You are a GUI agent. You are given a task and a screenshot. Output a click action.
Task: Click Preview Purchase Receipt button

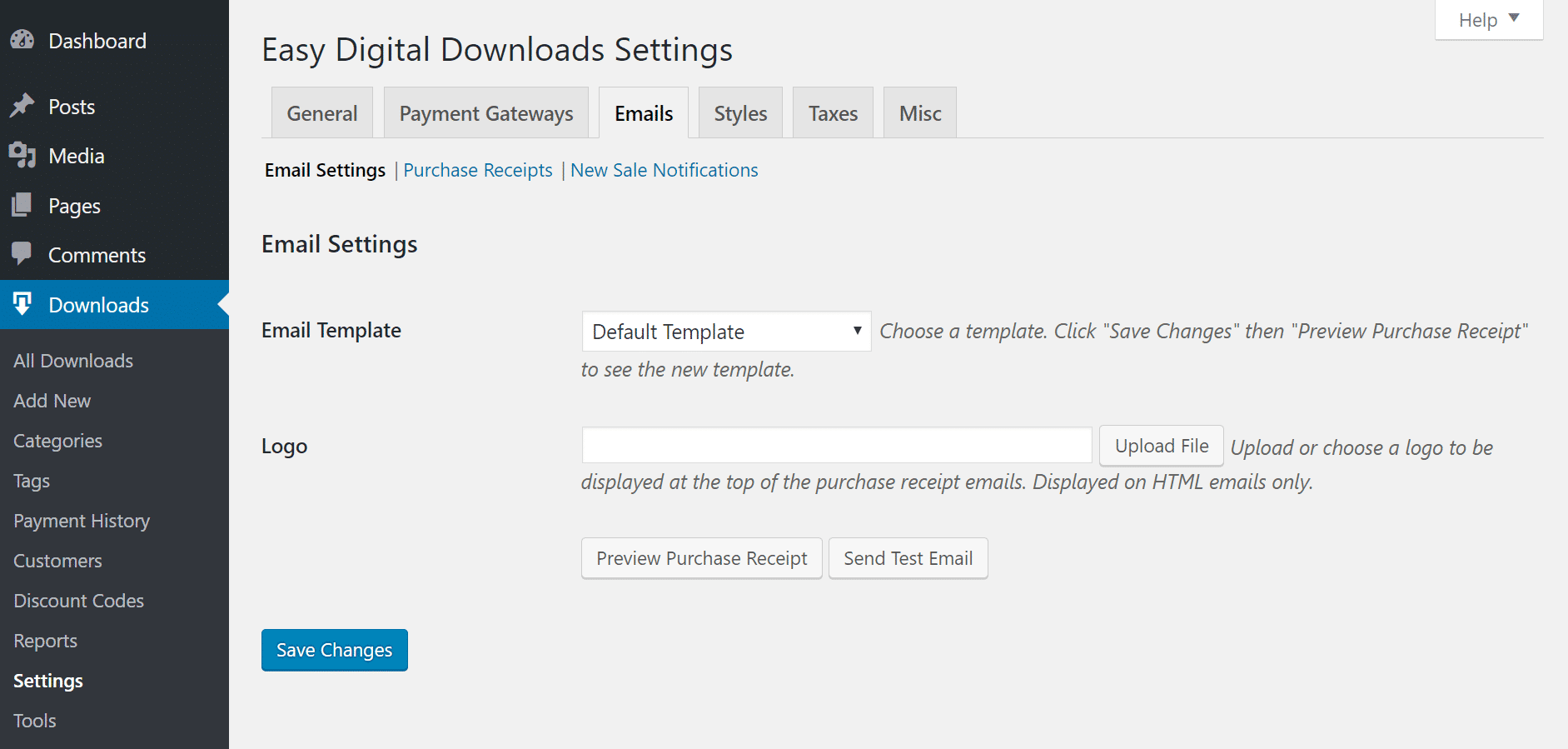click(x=701, y=558)
